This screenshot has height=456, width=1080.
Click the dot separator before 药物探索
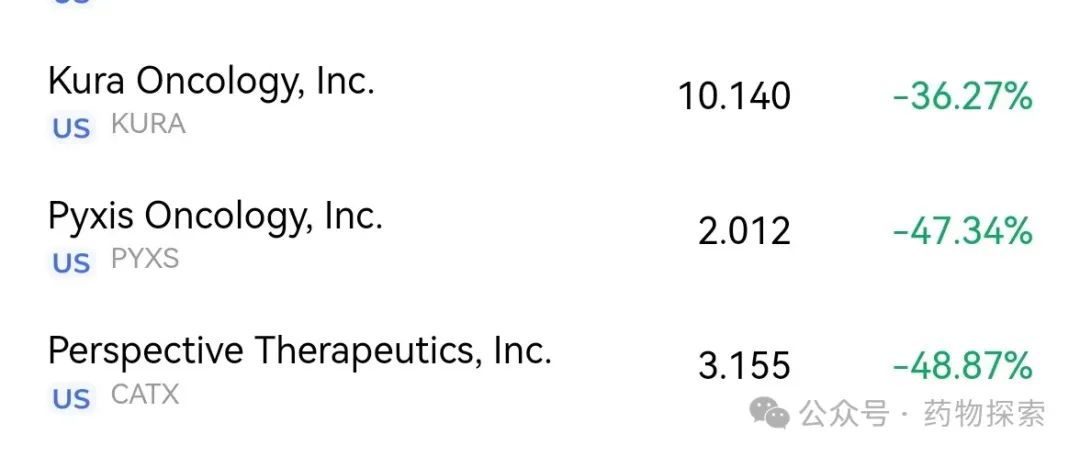point(906,413)
